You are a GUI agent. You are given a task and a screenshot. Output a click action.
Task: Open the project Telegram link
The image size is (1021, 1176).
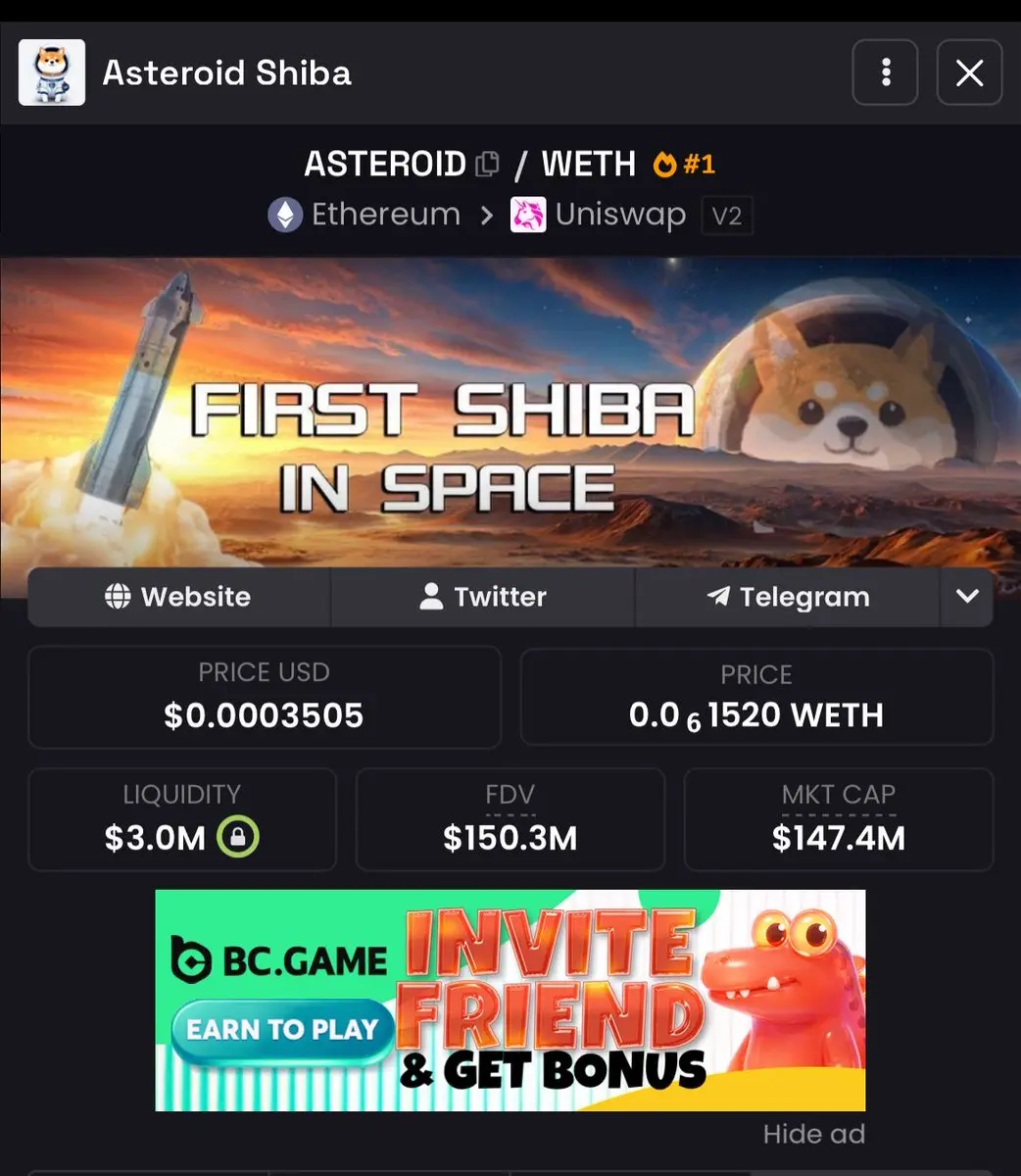pyautogui.click(x=788, y=597)
